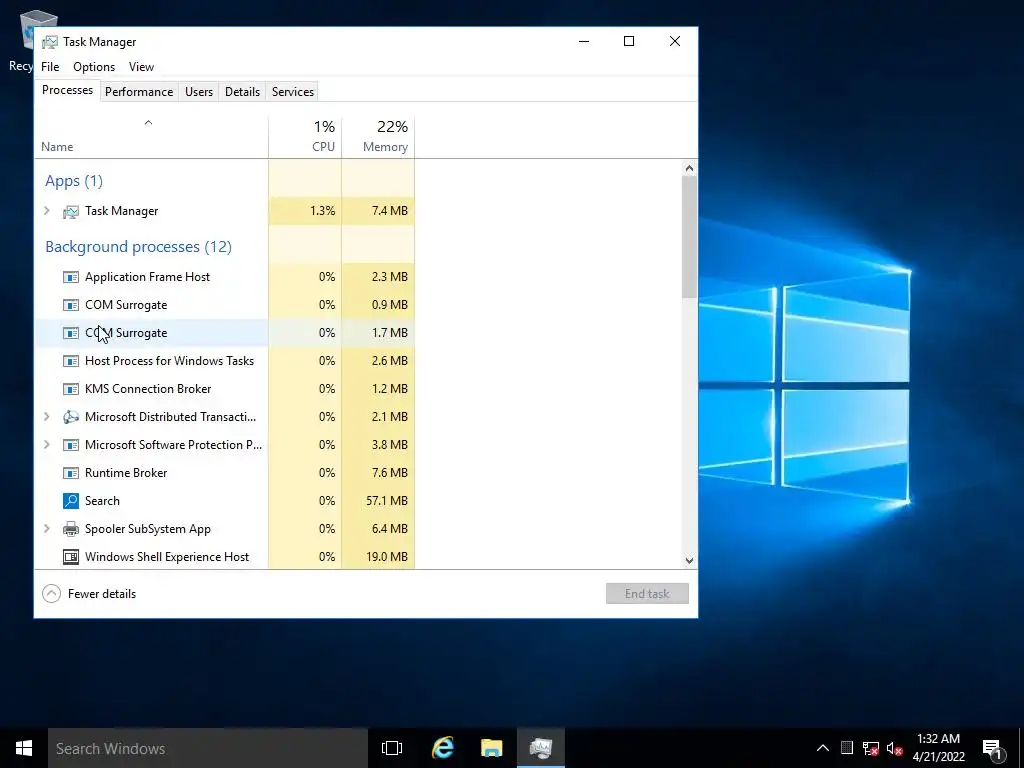1024x768 pixels.
Task: Click the Microsoft Distributed Transaction icon
Action: 71,417
